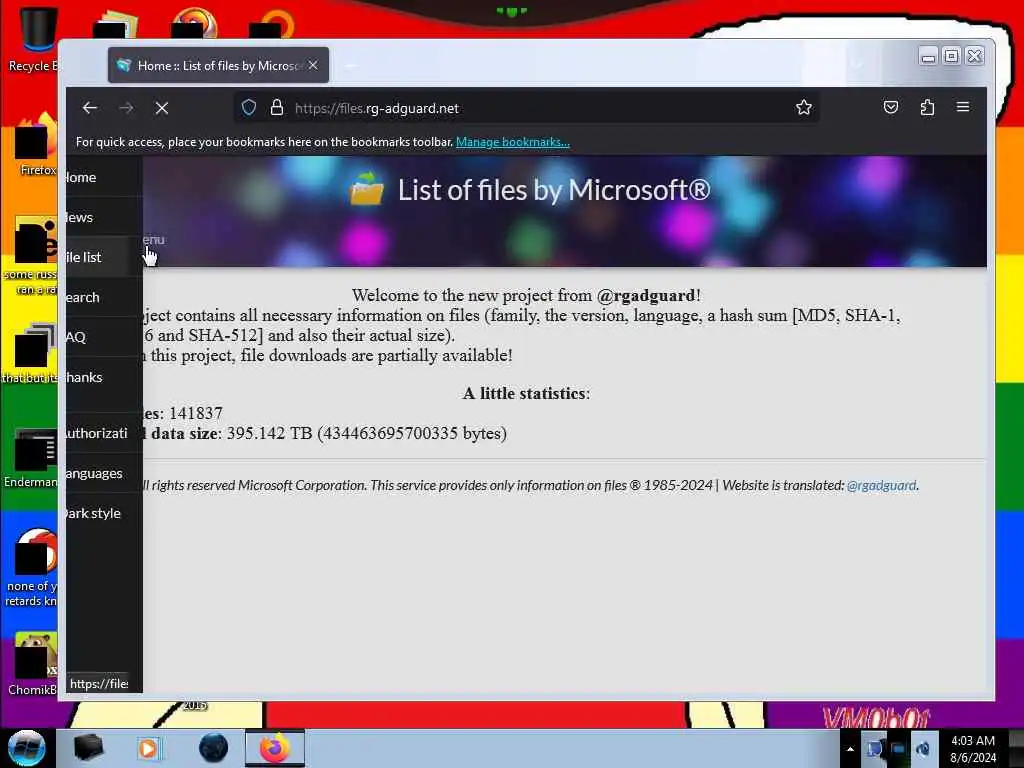
Task: Open File list in the side menu
Action: [104, 257]
